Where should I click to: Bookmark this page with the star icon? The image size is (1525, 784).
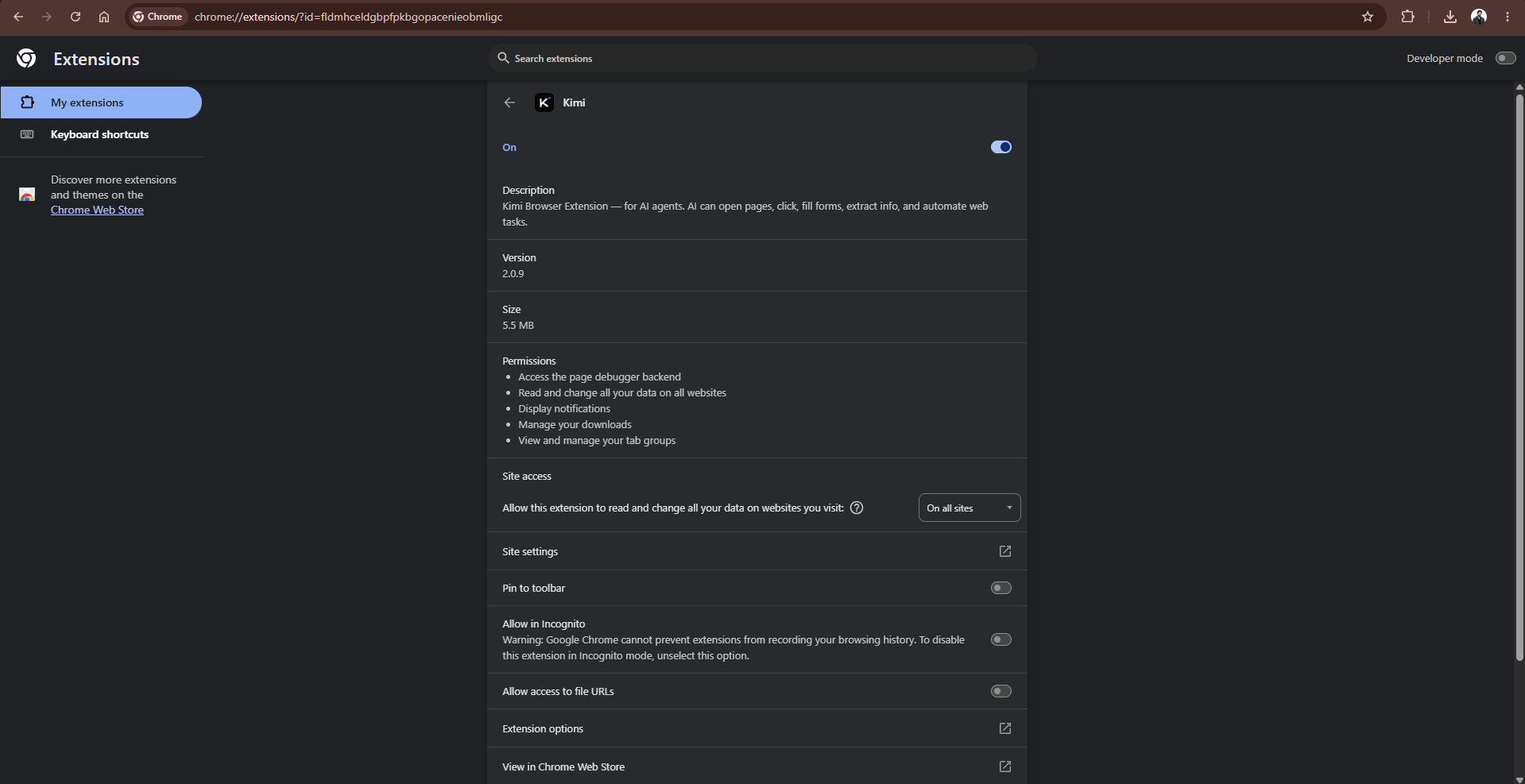pyautogui.click(x=1368, y=17)
